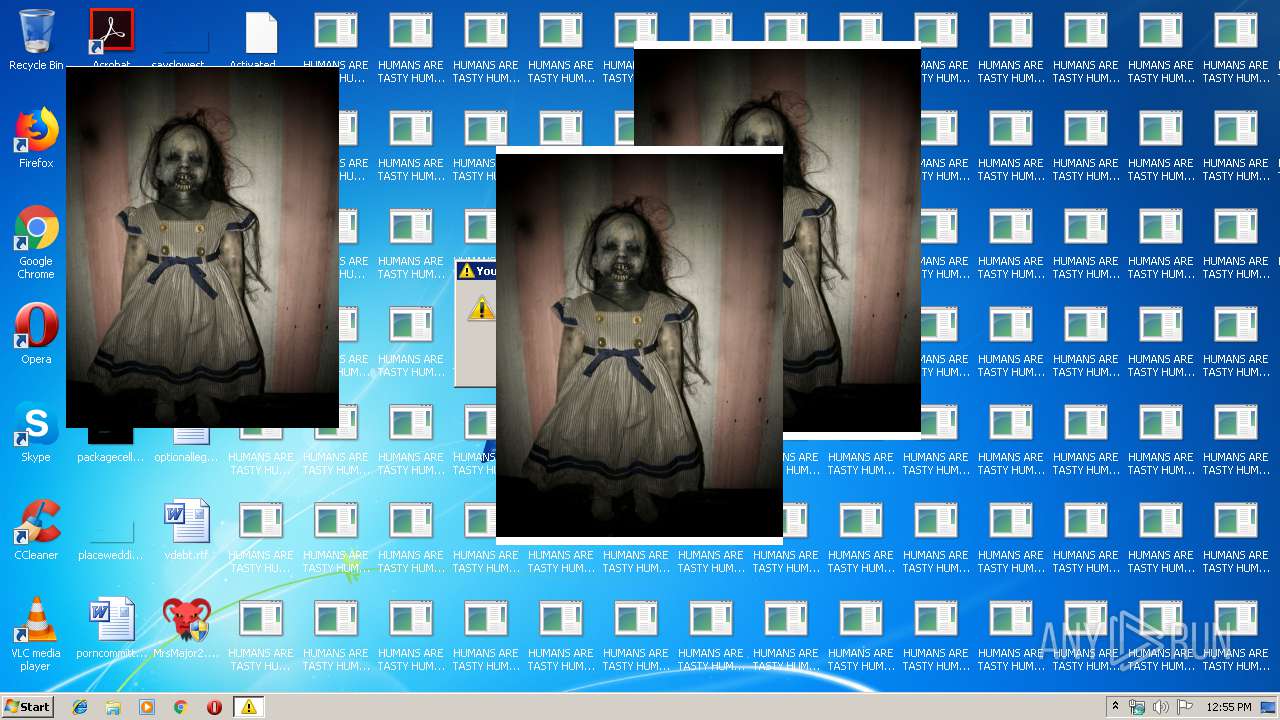
Task: Open the Opera desktop shortcut
Action: pos(36,334)
